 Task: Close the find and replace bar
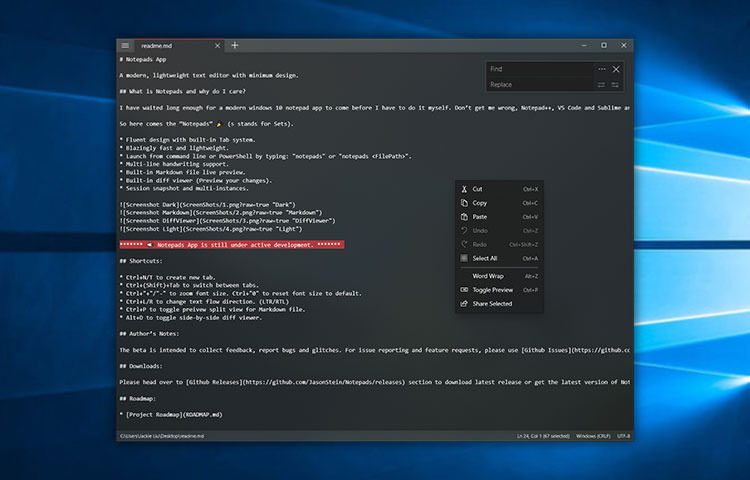click(616, 69)
